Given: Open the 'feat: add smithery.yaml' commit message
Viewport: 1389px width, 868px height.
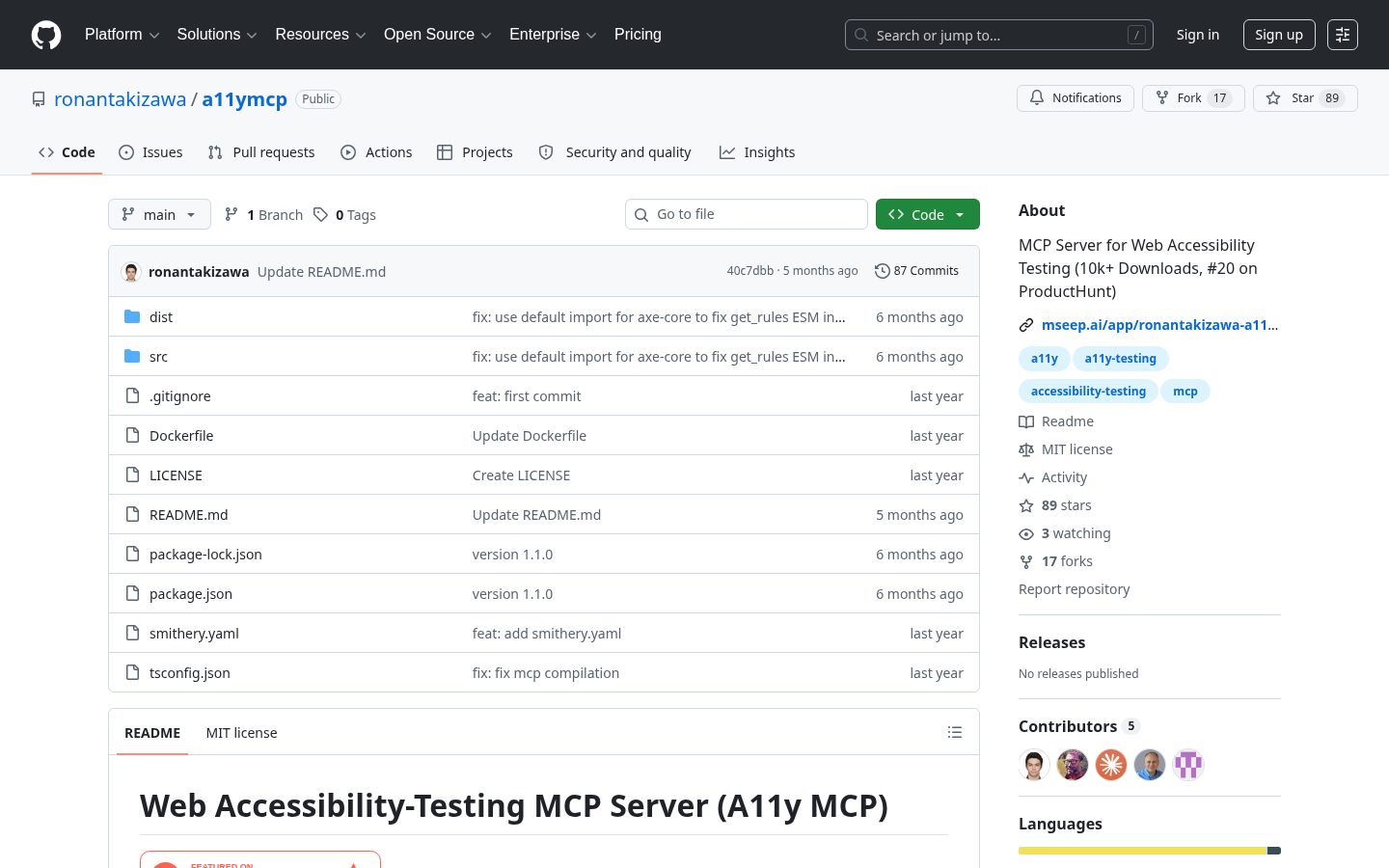Looking at the screenshot, I should 547,634.
